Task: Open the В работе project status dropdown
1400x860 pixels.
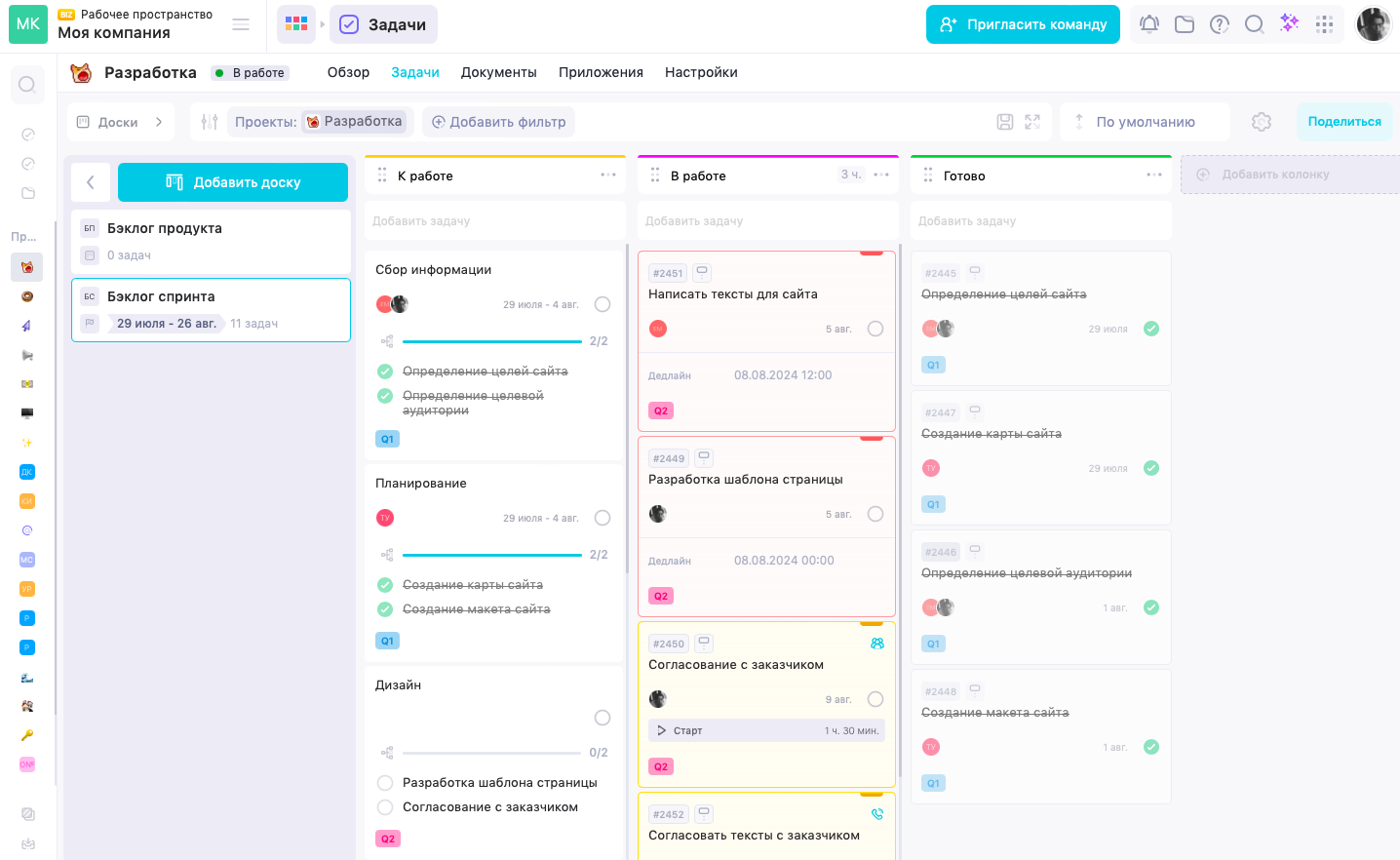Action: [252, 73]
